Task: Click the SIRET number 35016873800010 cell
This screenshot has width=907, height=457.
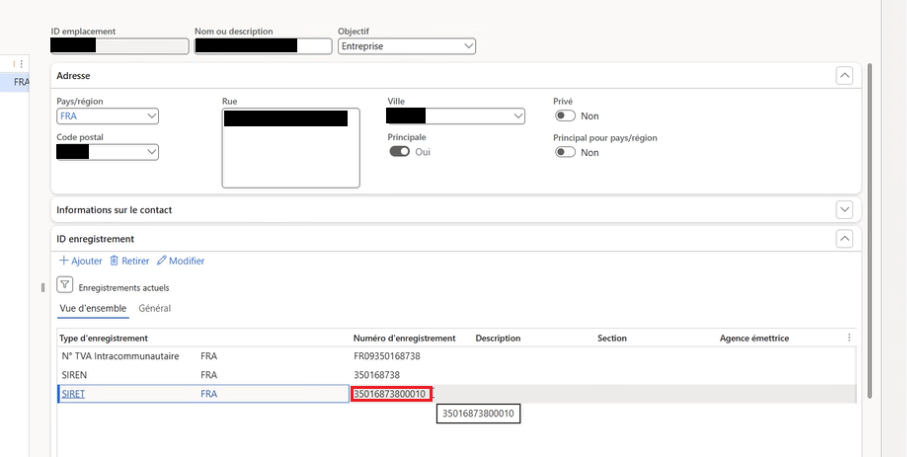Action: click(391, 394)
